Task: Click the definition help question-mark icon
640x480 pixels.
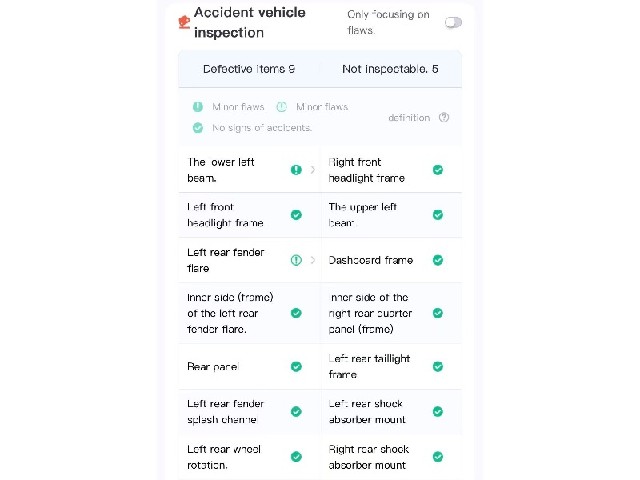Action: [444, 118]
